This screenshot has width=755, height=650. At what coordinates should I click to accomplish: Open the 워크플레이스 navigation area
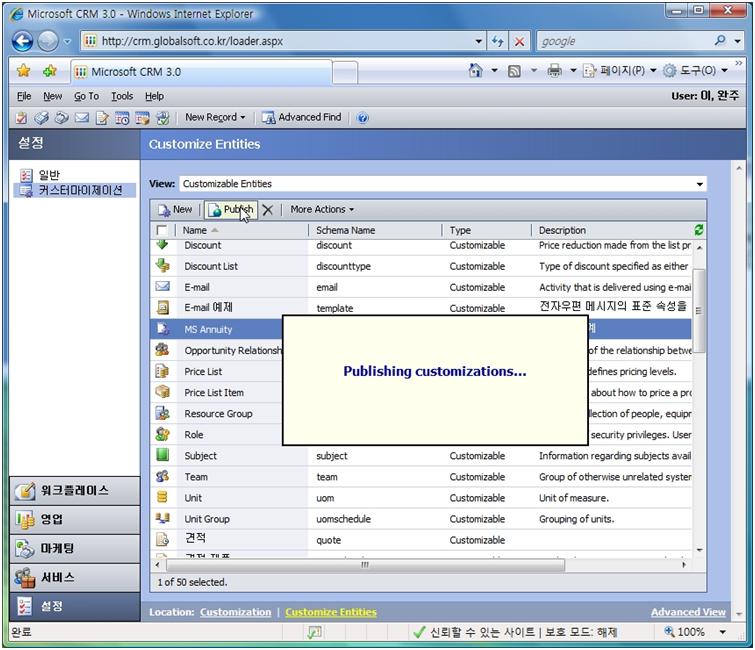75,491
